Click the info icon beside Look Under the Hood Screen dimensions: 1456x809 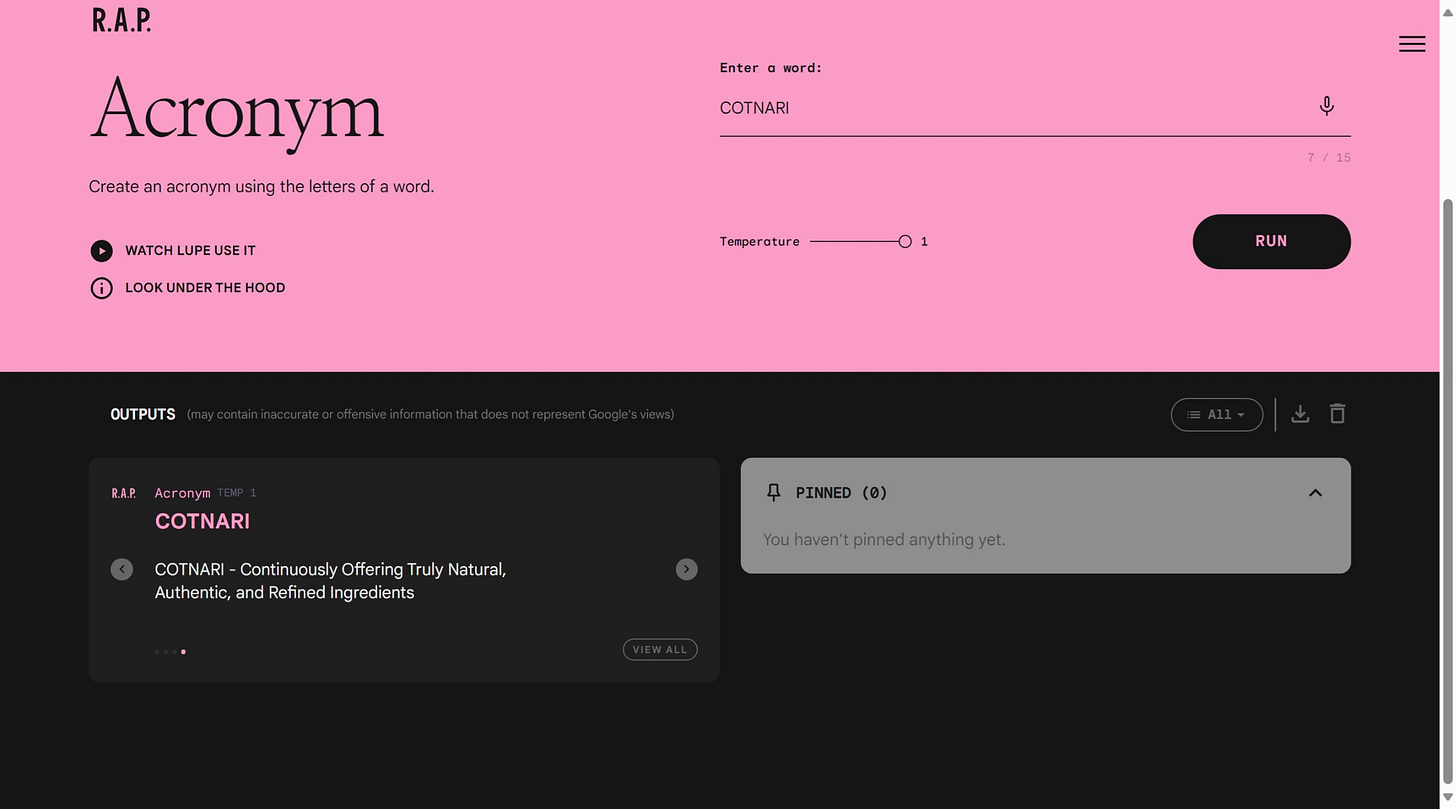tap(101, 288)
